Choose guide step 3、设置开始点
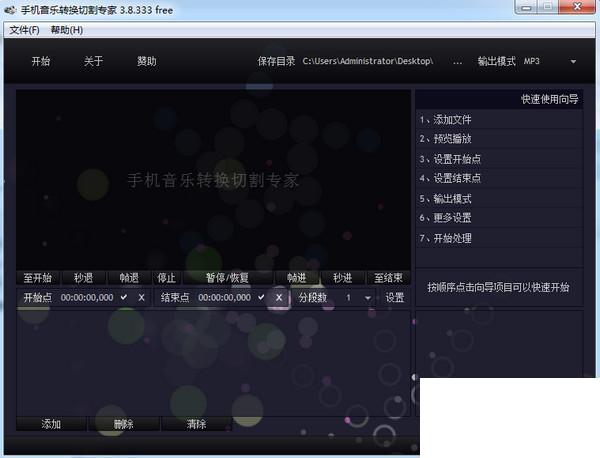The image size is (600, 458). click(x=499, y=159)
